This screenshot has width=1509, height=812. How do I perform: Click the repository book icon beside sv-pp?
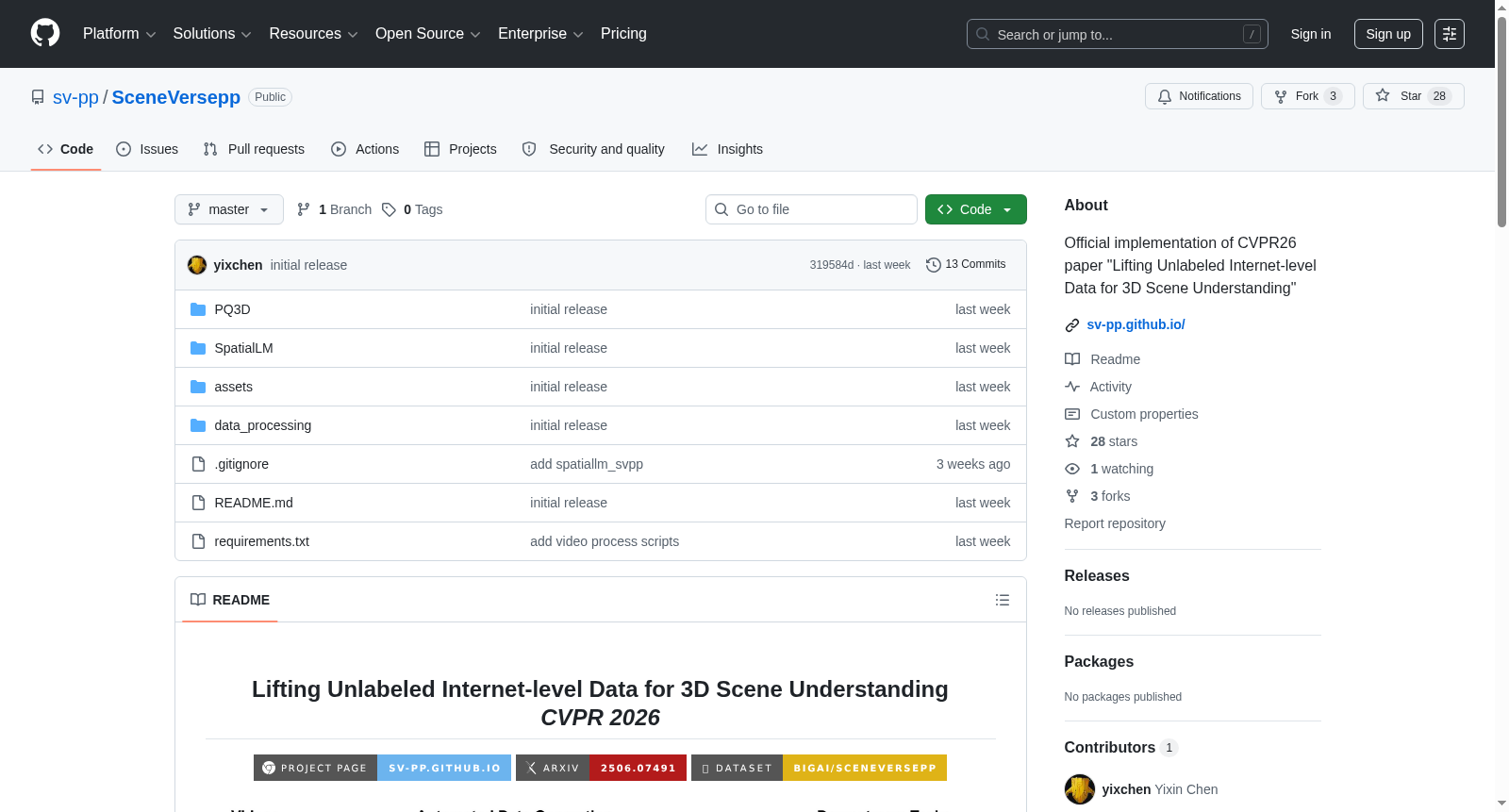[x=38, y=97]
